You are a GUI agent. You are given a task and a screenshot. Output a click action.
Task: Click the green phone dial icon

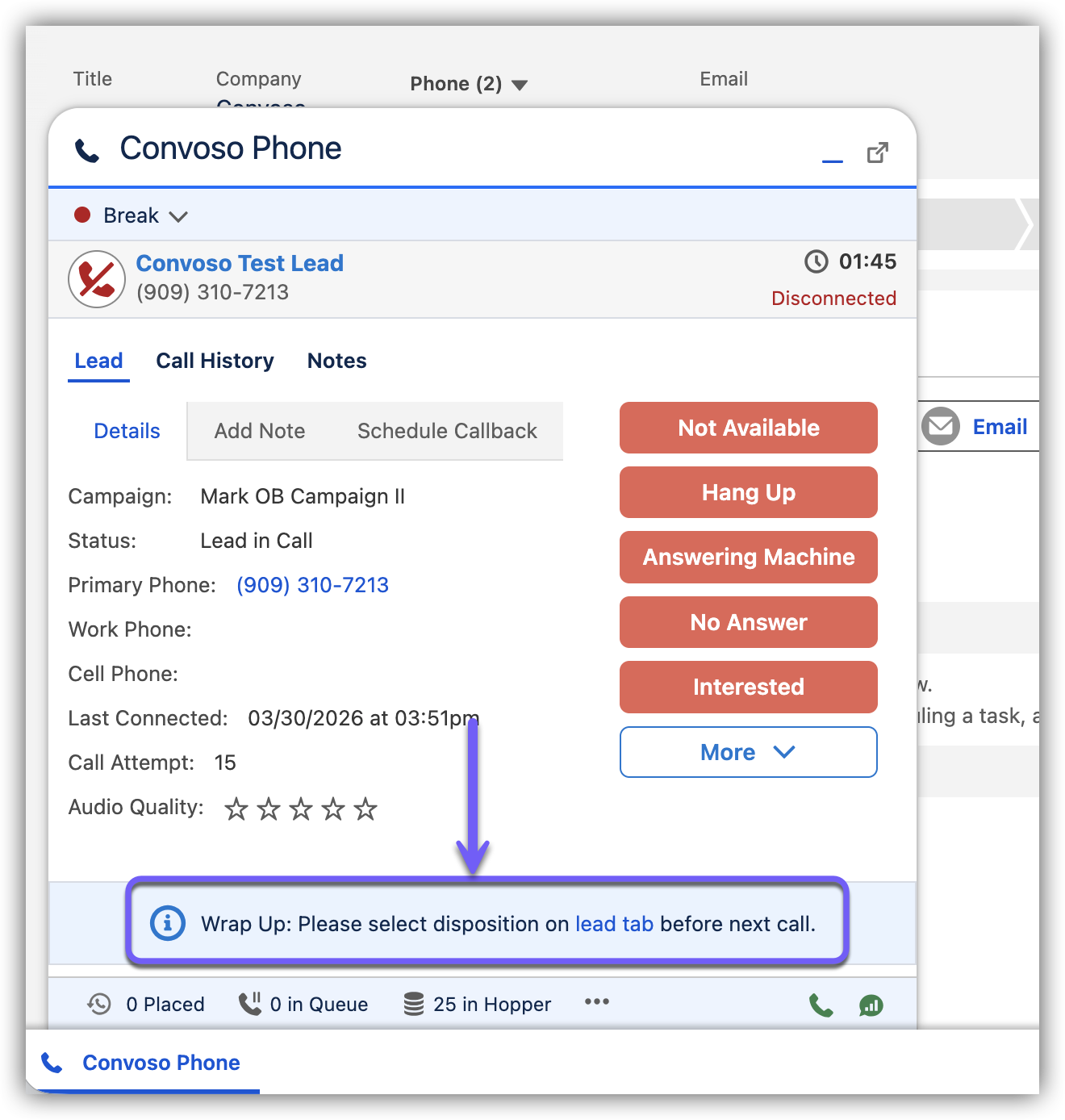tap(821, 1005)
